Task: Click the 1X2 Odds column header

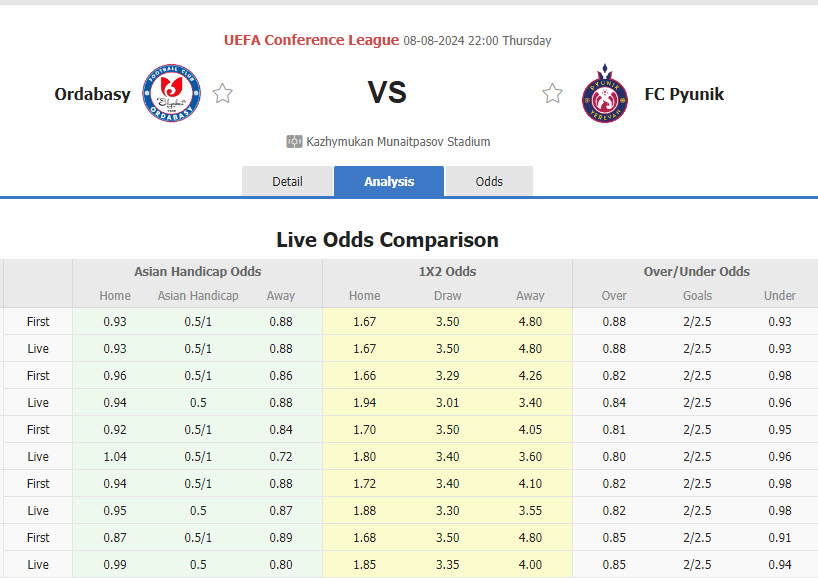Action: pyautogui.click(x=447, y=271)
